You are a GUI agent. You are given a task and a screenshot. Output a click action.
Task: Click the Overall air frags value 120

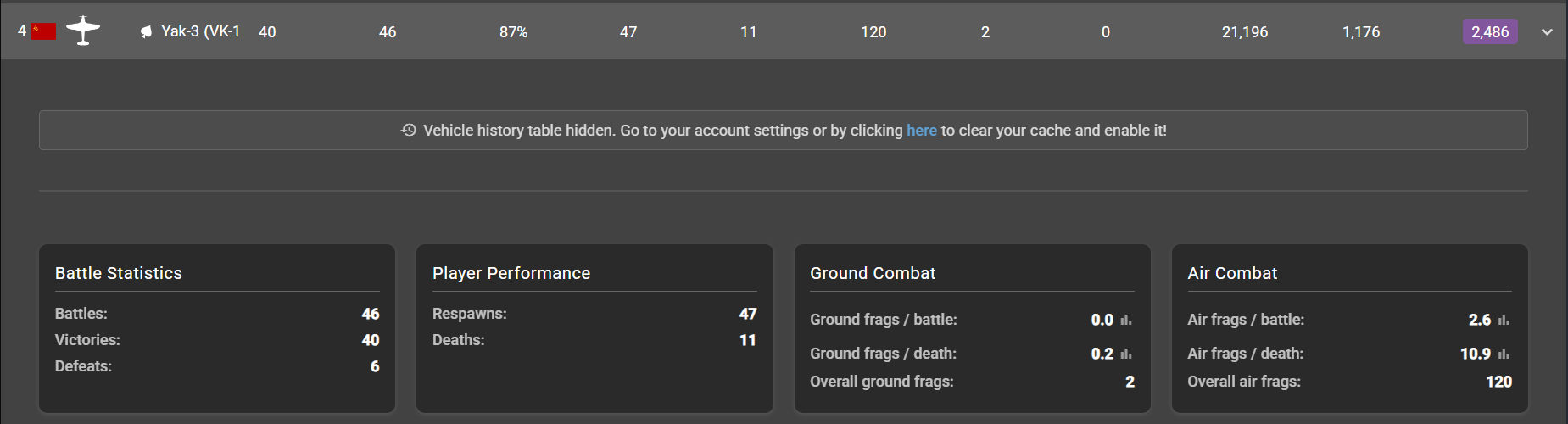[x=1498, y=382]
